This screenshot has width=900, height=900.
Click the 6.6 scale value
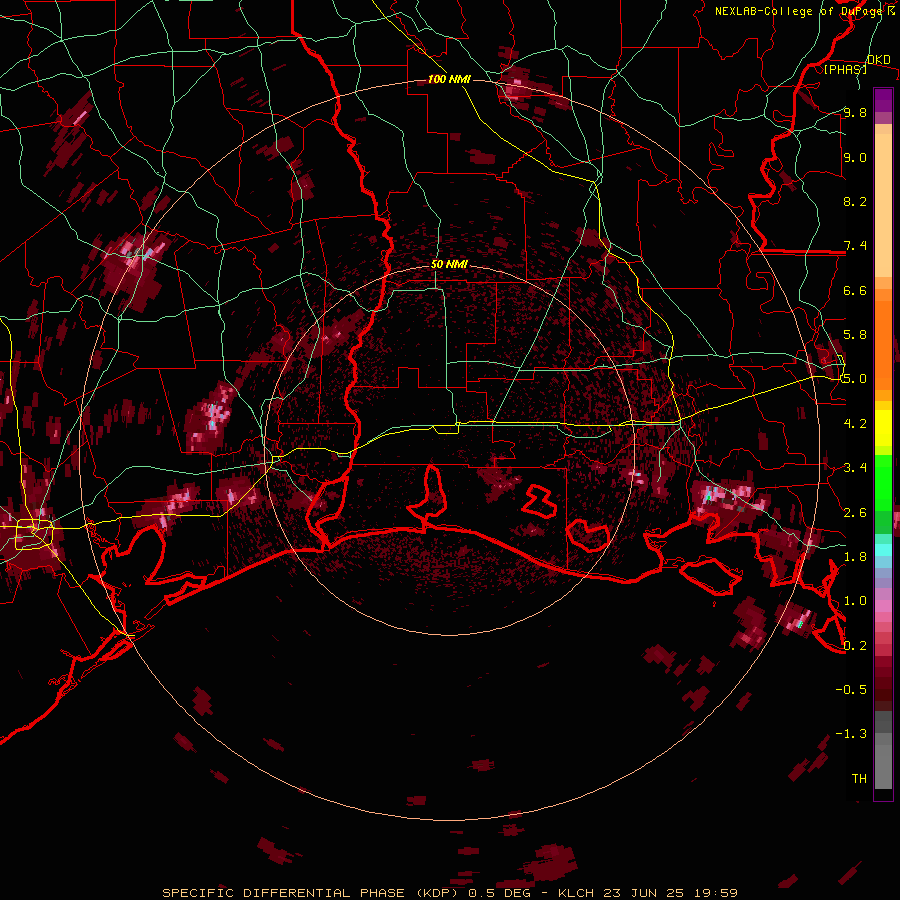coord(855,290)
